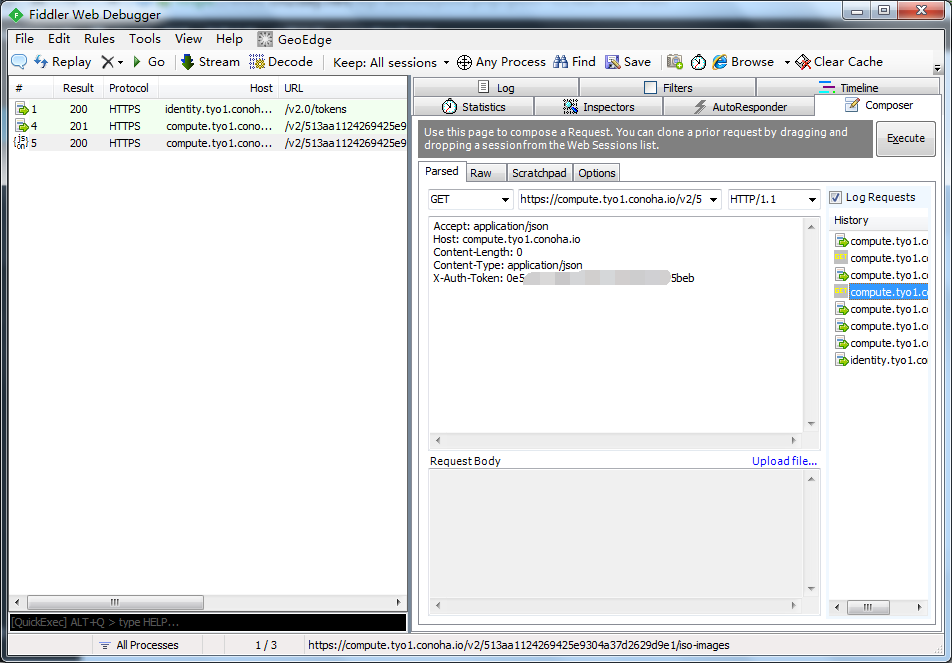Viewport: 952px width, 663px height.
Task: Click the GeoEdge menu item
Action: 294,39
